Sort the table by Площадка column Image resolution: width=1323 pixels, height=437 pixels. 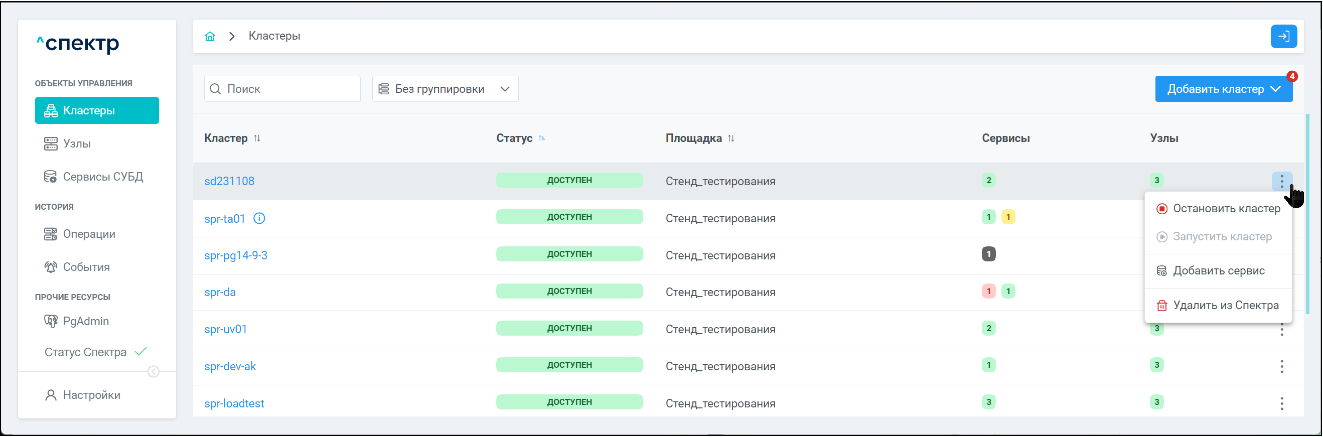click(x=731, y=138)
